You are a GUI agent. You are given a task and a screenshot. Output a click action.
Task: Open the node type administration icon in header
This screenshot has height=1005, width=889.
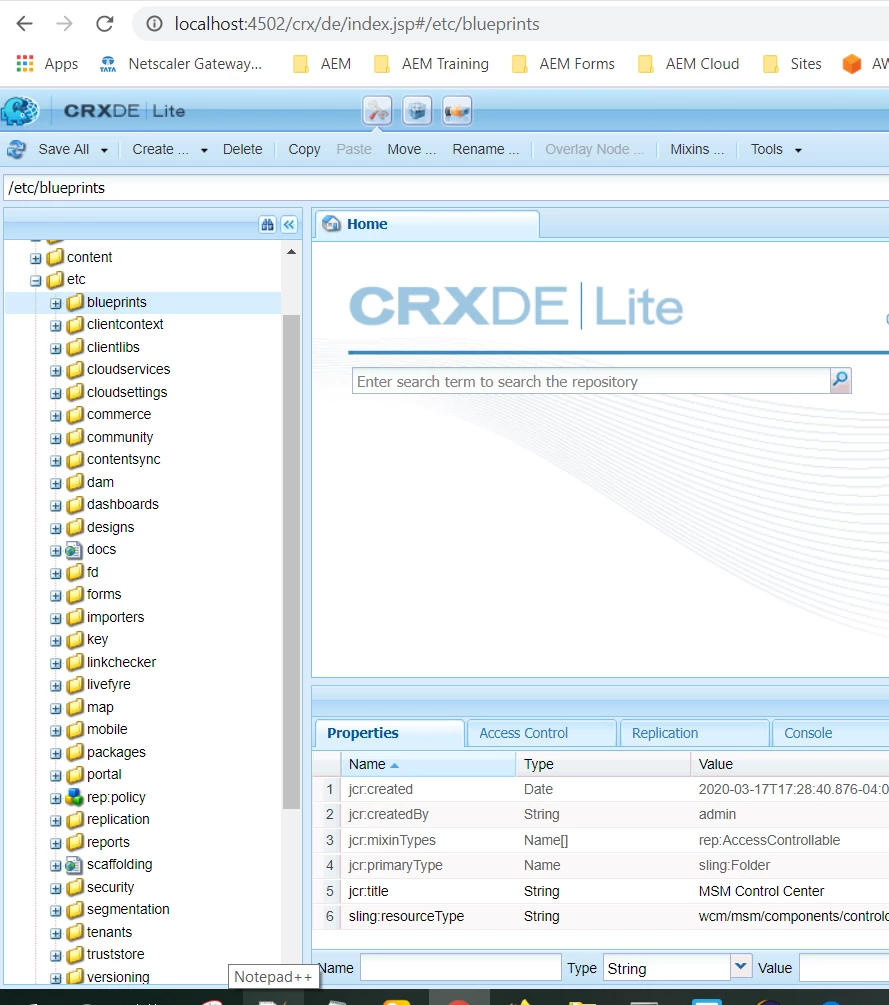pos(457,111)
